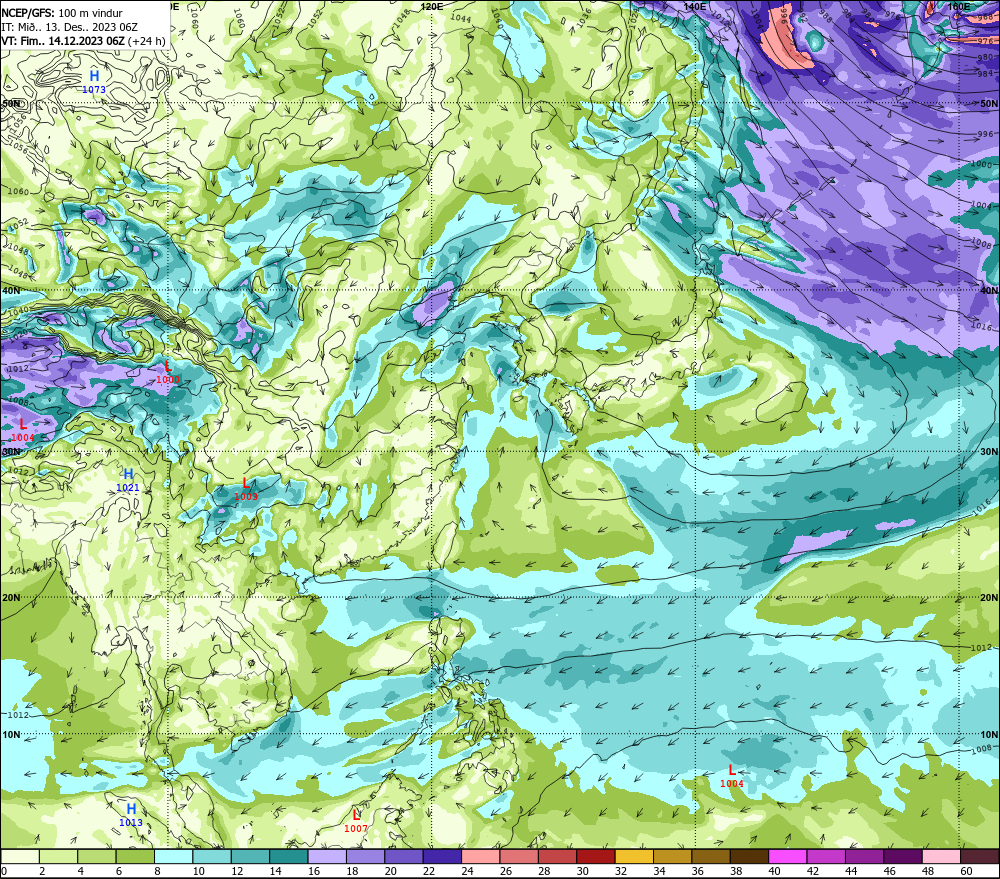The image size is (1000, 879).
Task: Click the legend value 16
Action: (x=314, y=871)
